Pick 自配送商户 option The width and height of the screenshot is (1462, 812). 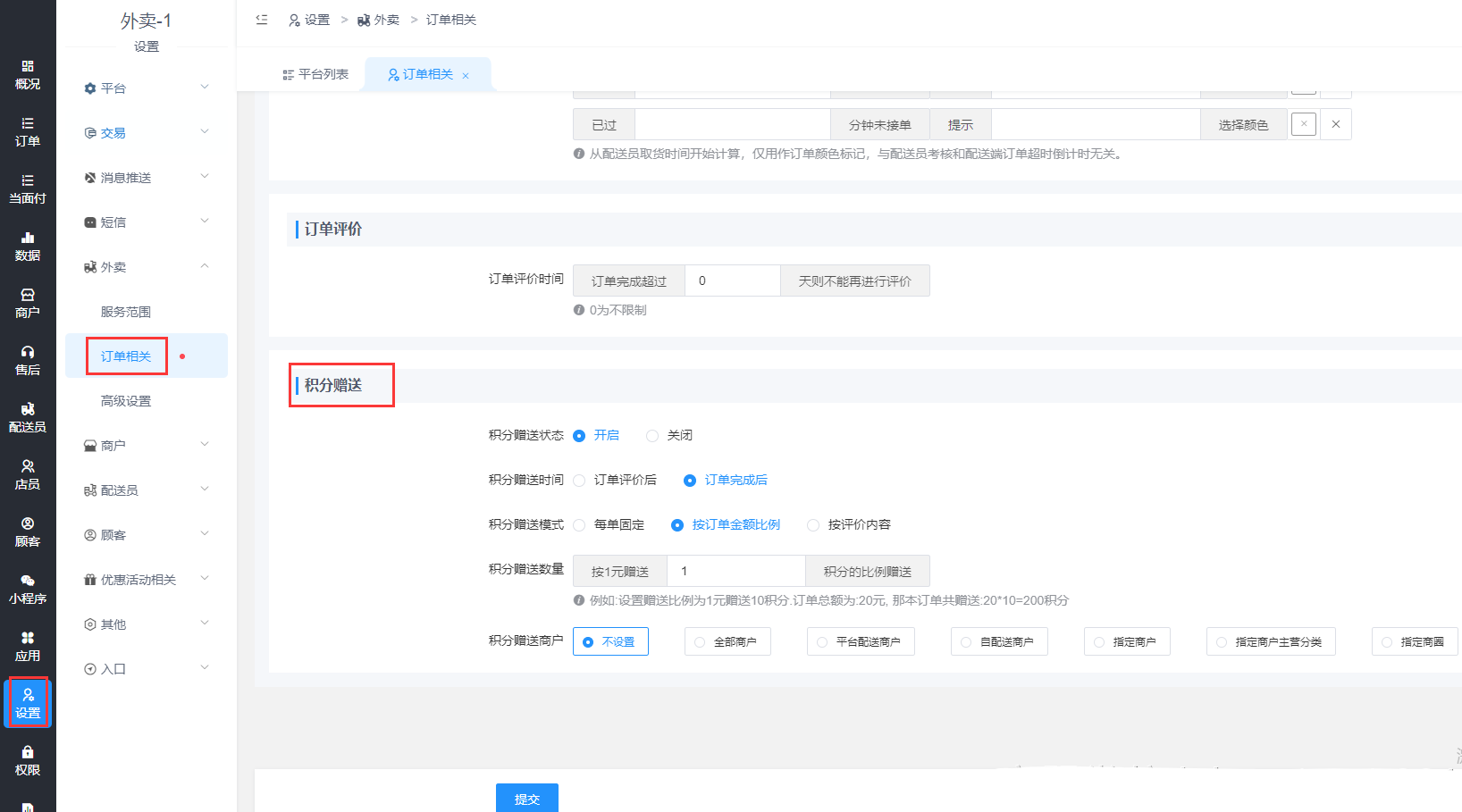pos(999,641)
